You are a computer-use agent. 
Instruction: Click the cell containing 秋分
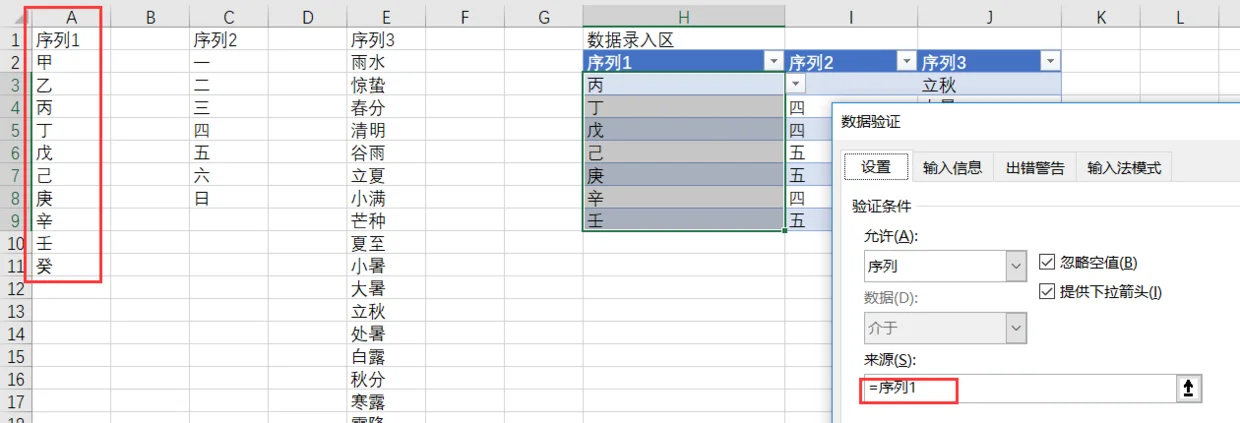(386, 379)
